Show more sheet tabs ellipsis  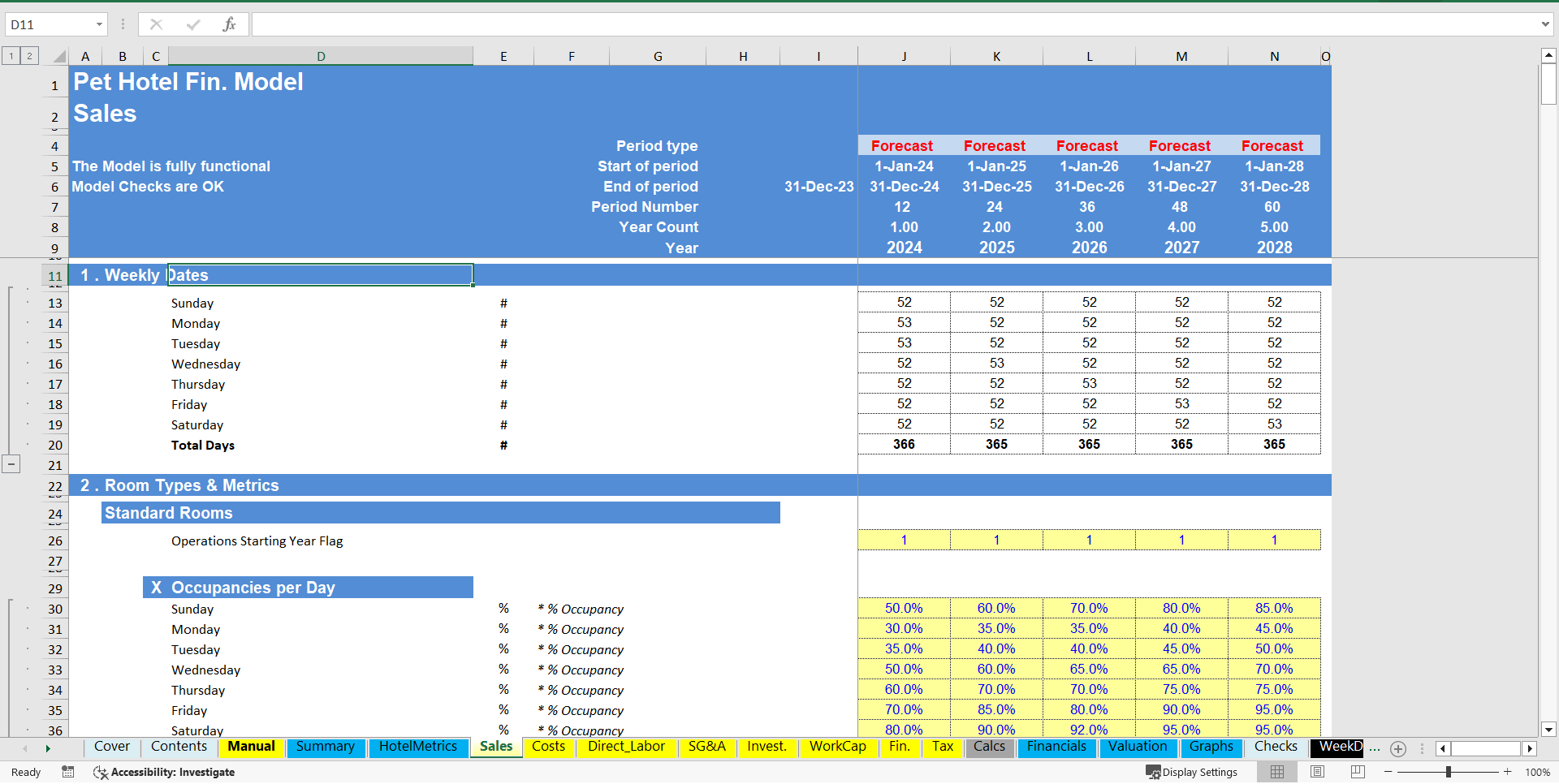click(1375, 748)
